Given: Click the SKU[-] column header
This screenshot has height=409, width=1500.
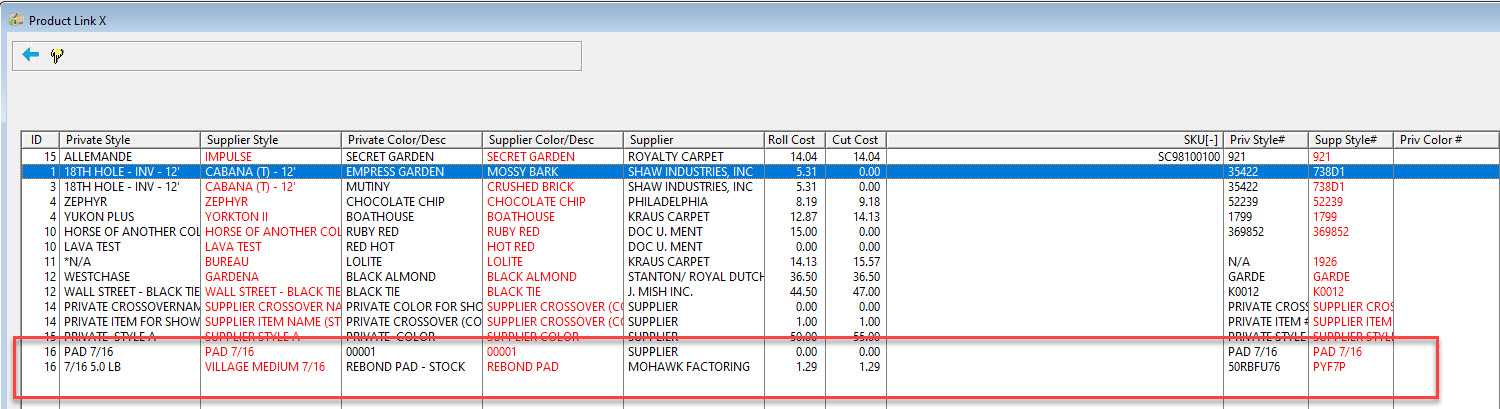Looking at the screenshot, I should (x=1055, y=140).
